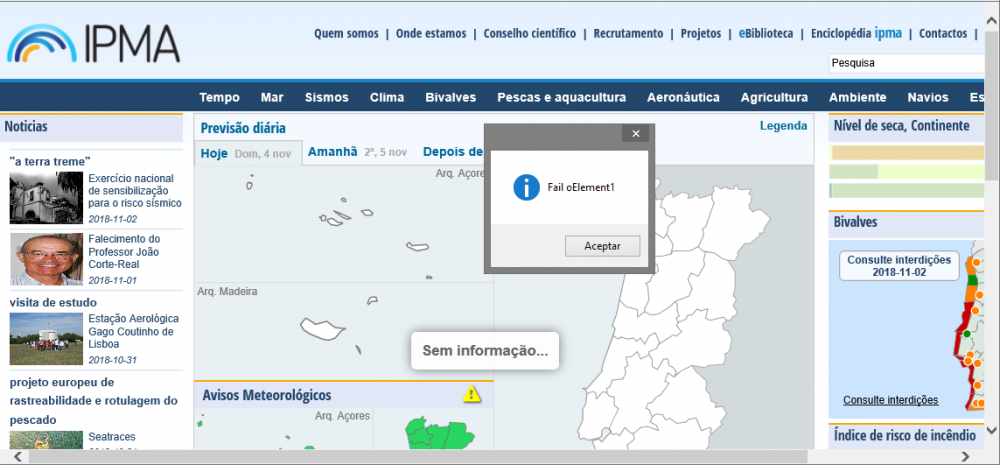
Task: Open the eBiblioteca link
Action: coord(766,34)
